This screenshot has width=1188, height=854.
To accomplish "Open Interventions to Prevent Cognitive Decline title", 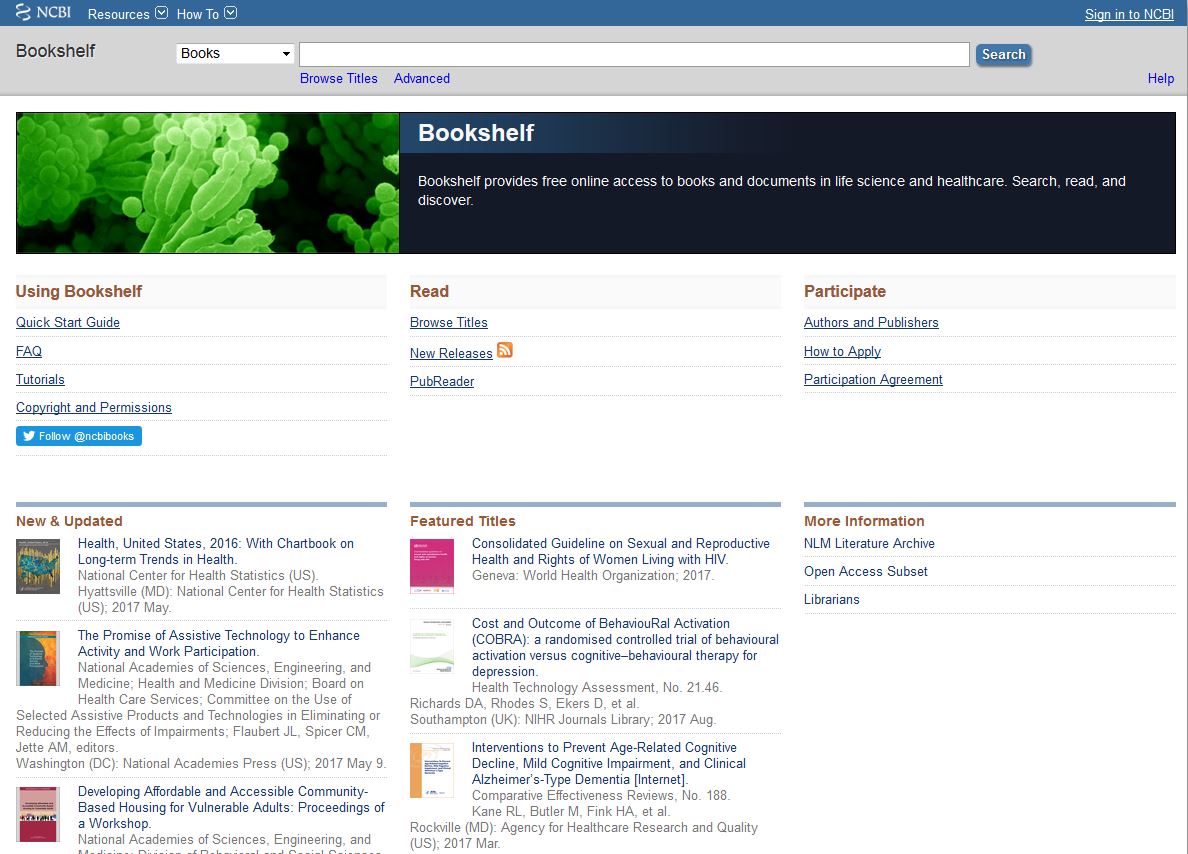I will point(608,763).
